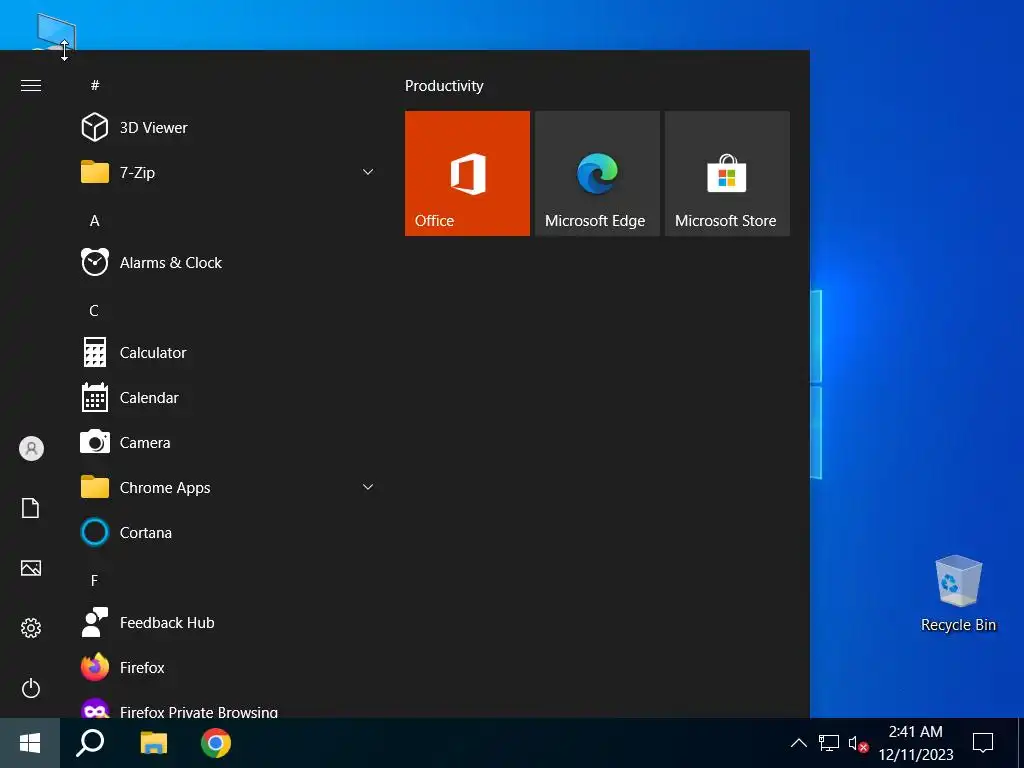Viewport: 1024px width, 768px height.
Task: Open the network status tray icon
Action: tap(829, 743)
